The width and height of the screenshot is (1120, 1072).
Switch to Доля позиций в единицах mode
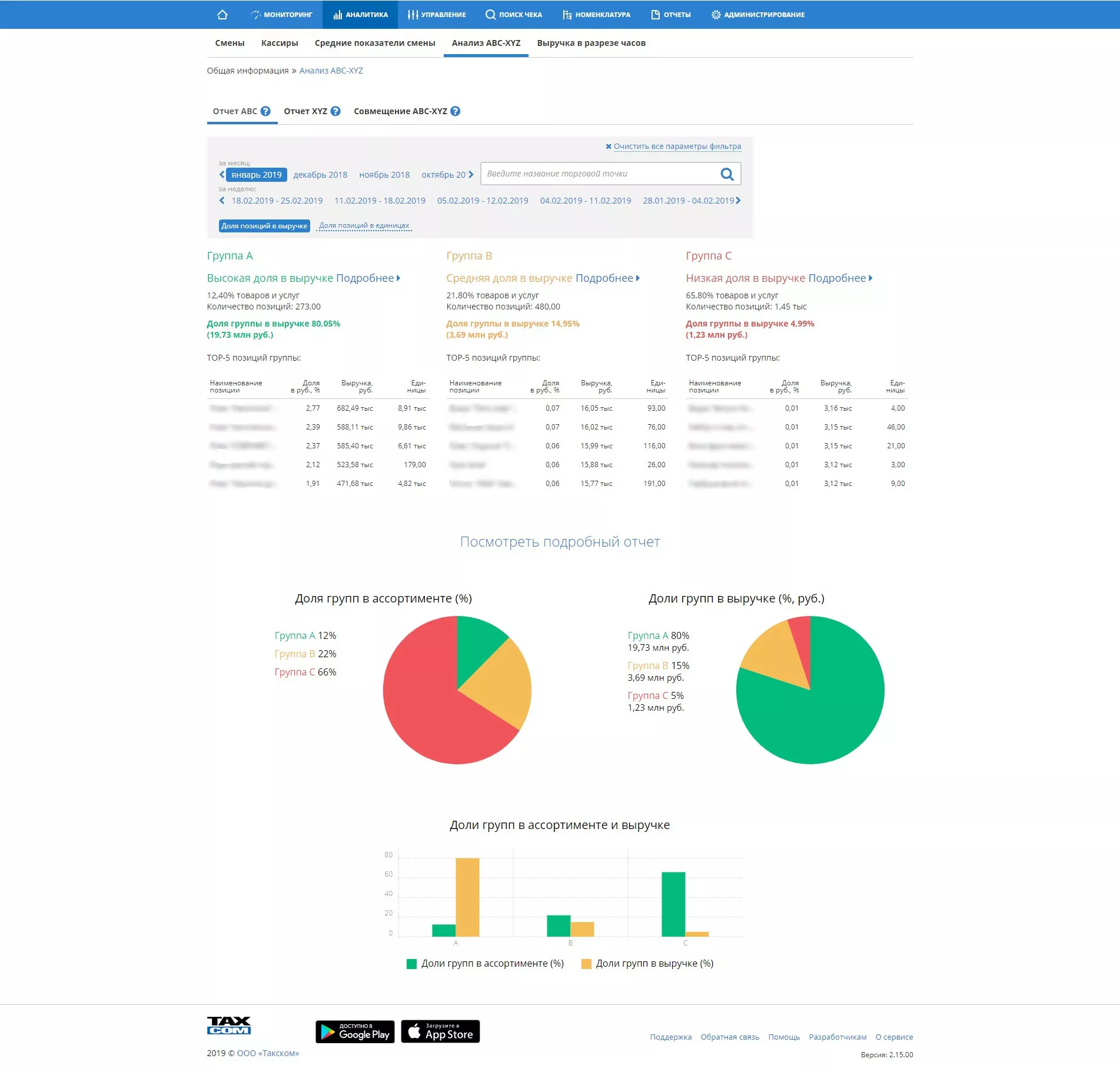(364, 226)
